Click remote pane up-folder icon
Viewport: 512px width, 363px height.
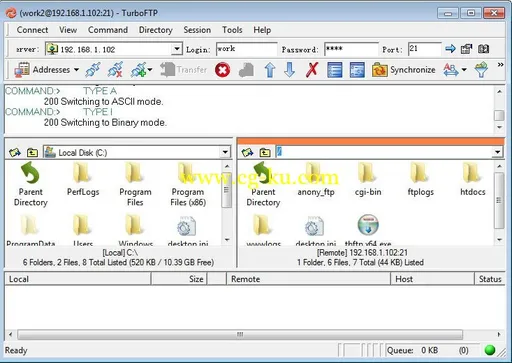coord(265,153)
